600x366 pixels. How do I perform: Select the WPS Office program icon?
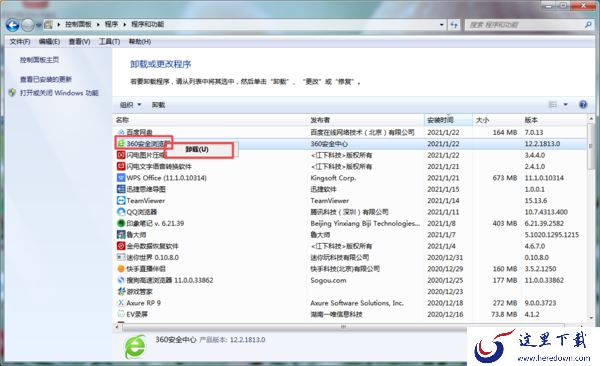pyautogui.click(x=121, y=178)
